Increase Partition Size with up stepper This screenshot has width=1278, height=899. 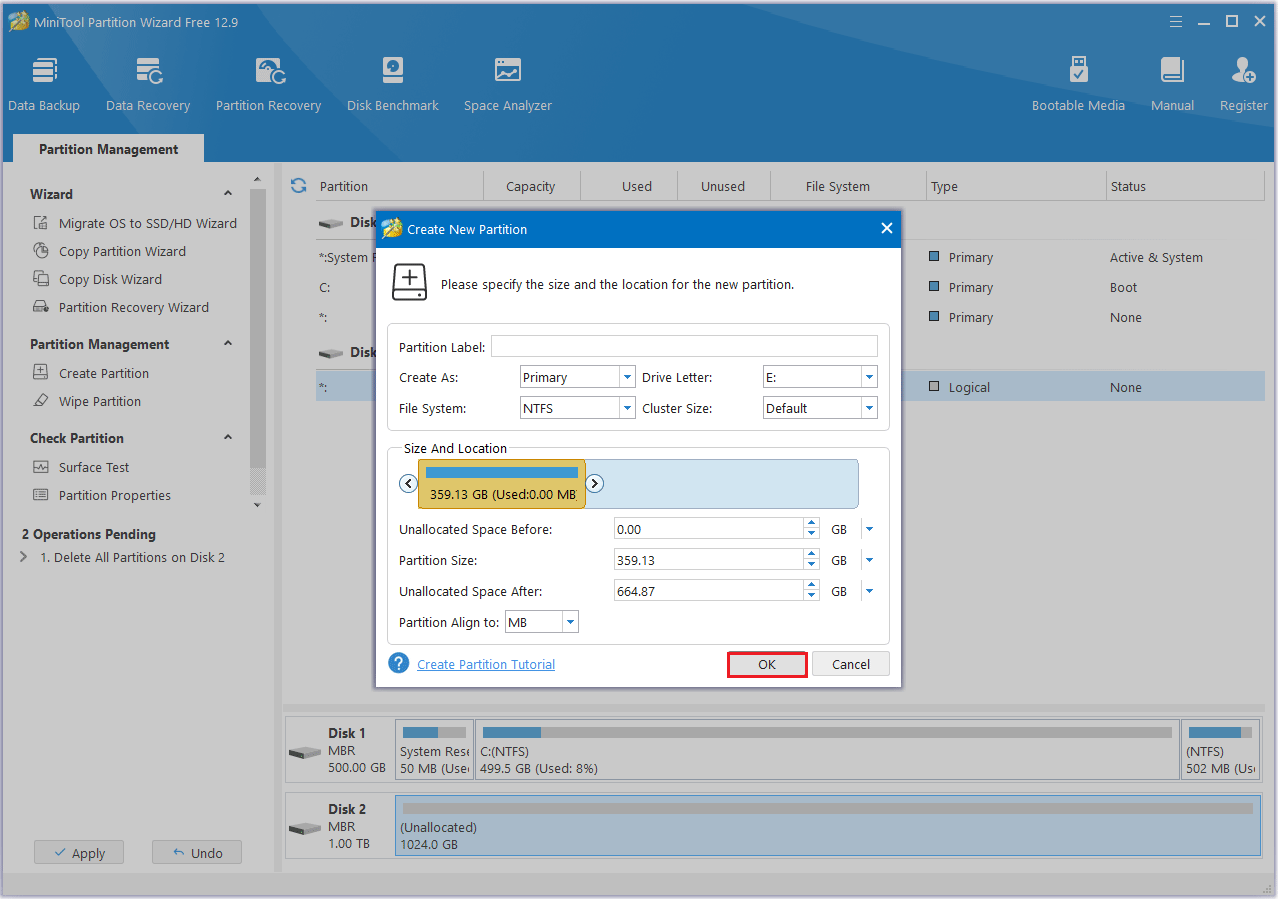coord(812,555)
